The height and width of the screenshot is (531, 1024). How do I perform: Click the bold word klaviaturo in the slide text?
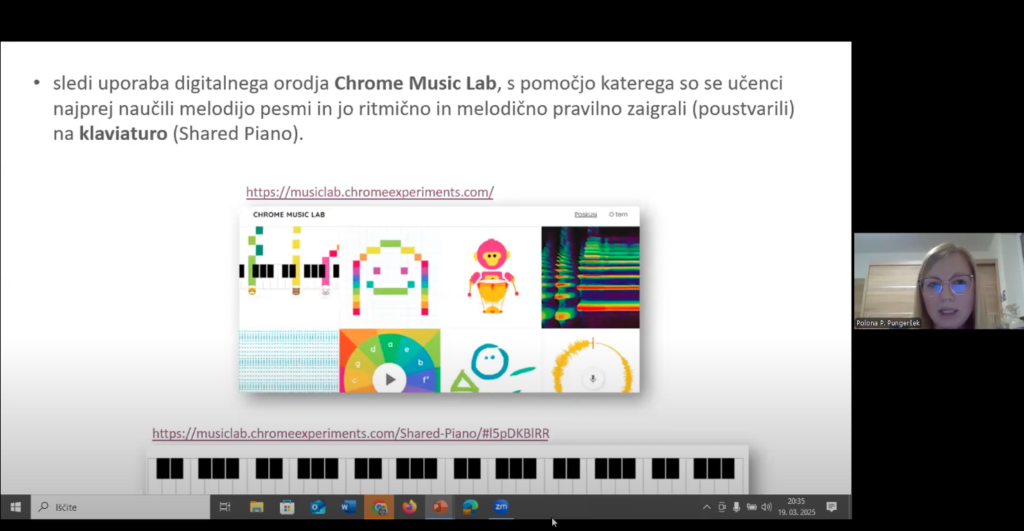pos(123,133)
